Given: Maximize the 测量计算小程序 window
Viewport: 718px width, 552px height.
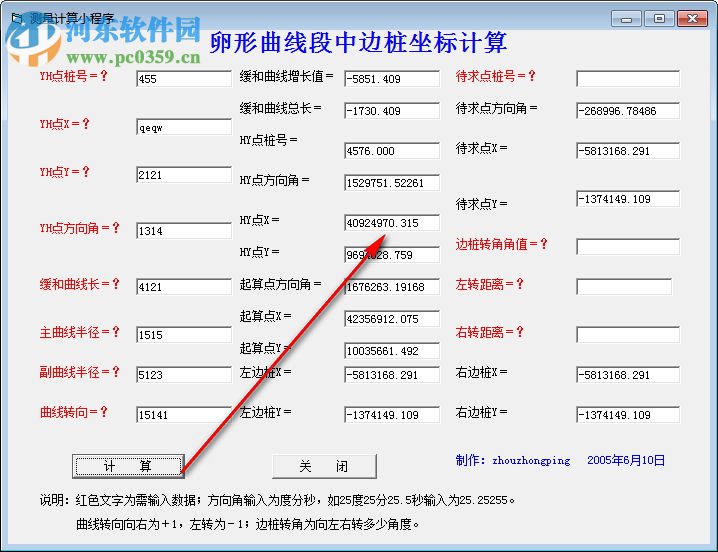Looking at the screenshot, I should (x=659, y=19).
